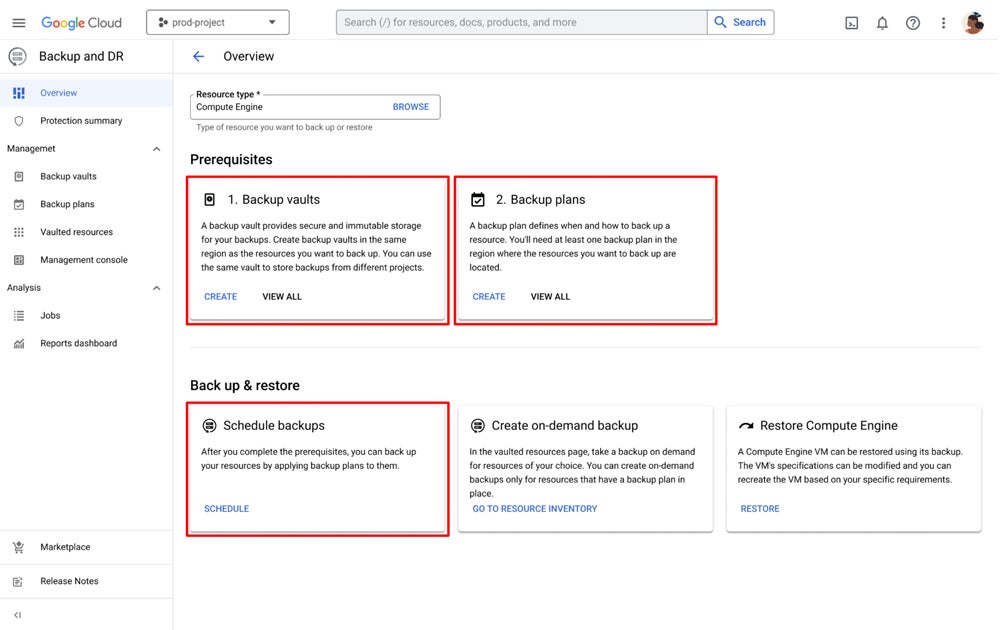The image size is (1000, 630).
Task: Click the Marketplace cart icon
Action: pyautogui.click(x=18, y=547)
